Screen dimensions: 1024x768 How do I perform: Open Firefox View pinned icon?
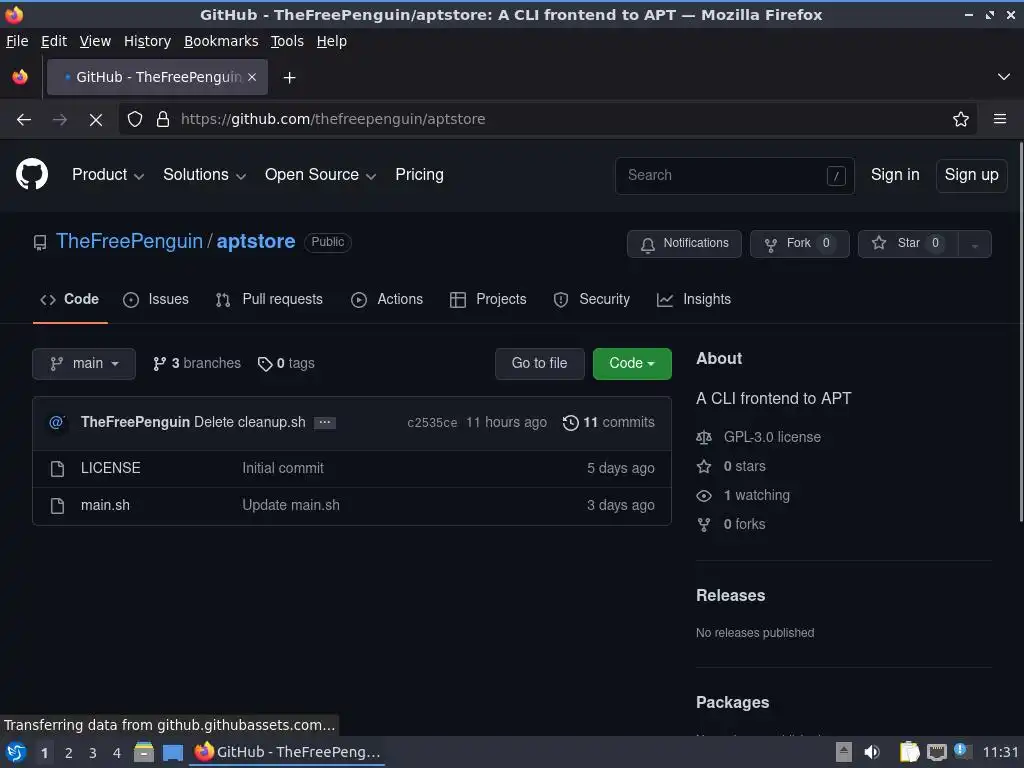20,77
